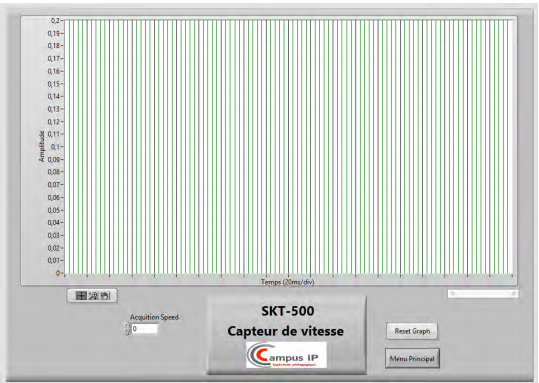Activate the graph zoom magnifier tool
Viewport: 539px width, 383px height.
tap(93, 296)
